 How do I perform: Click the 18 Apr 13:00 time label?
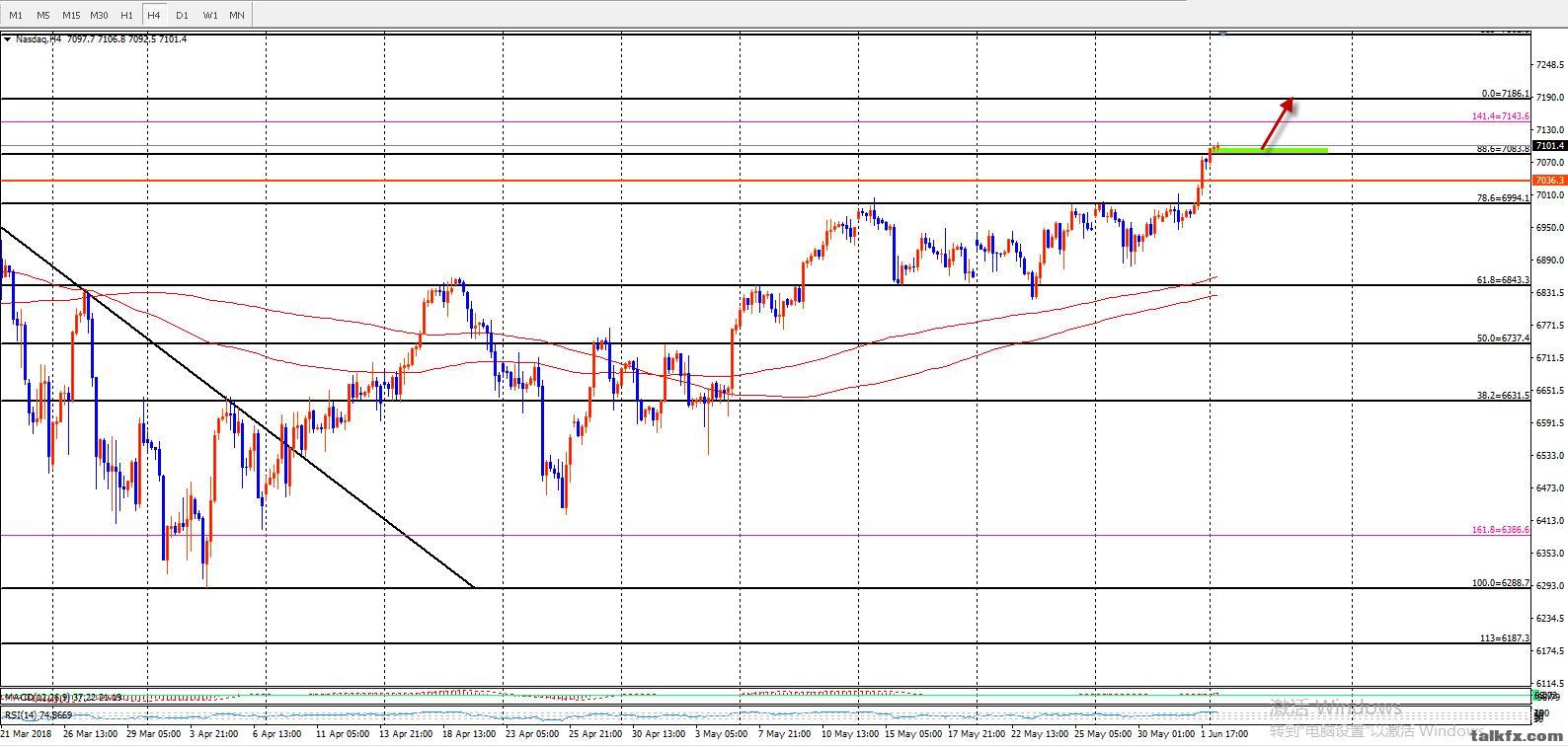pos(467,734)
